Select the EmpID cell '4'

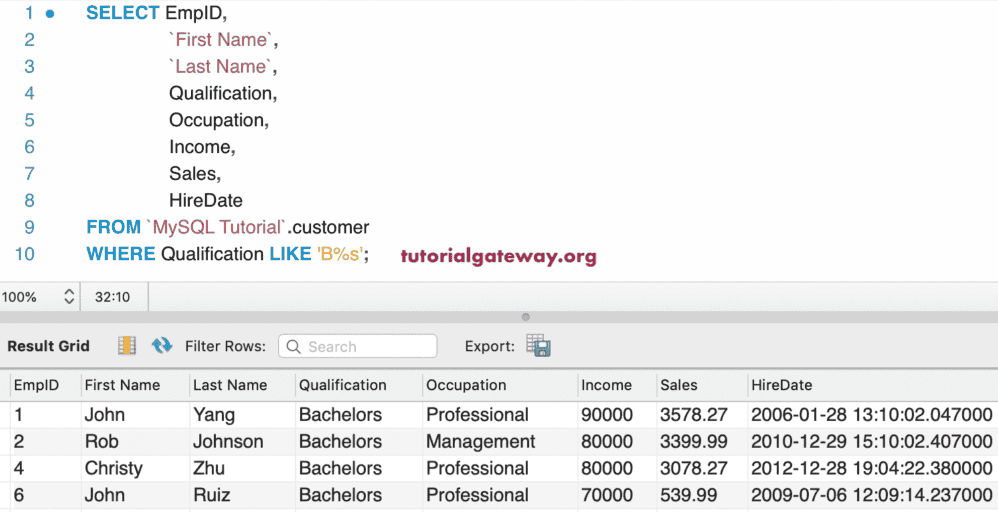18,468
